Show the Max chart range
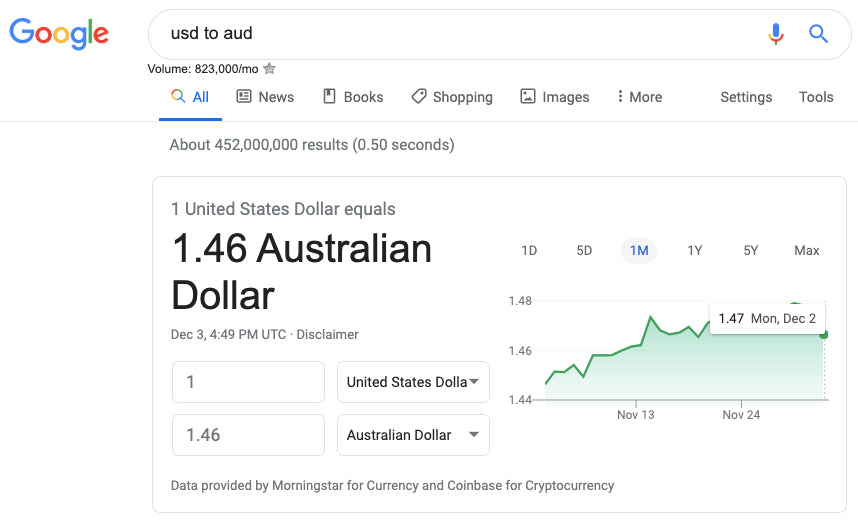 806,250
